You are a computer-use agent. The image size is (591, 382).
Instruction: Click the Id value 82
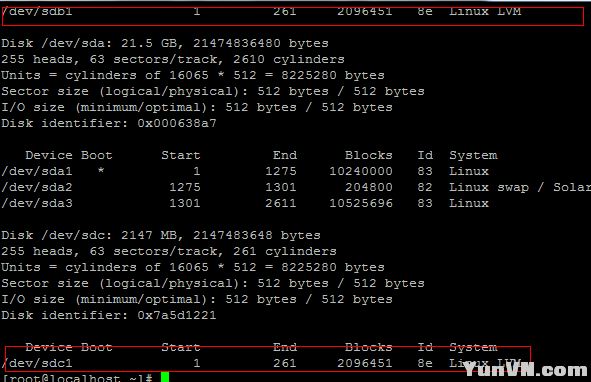pyautogui.click(x=425, y=187)
